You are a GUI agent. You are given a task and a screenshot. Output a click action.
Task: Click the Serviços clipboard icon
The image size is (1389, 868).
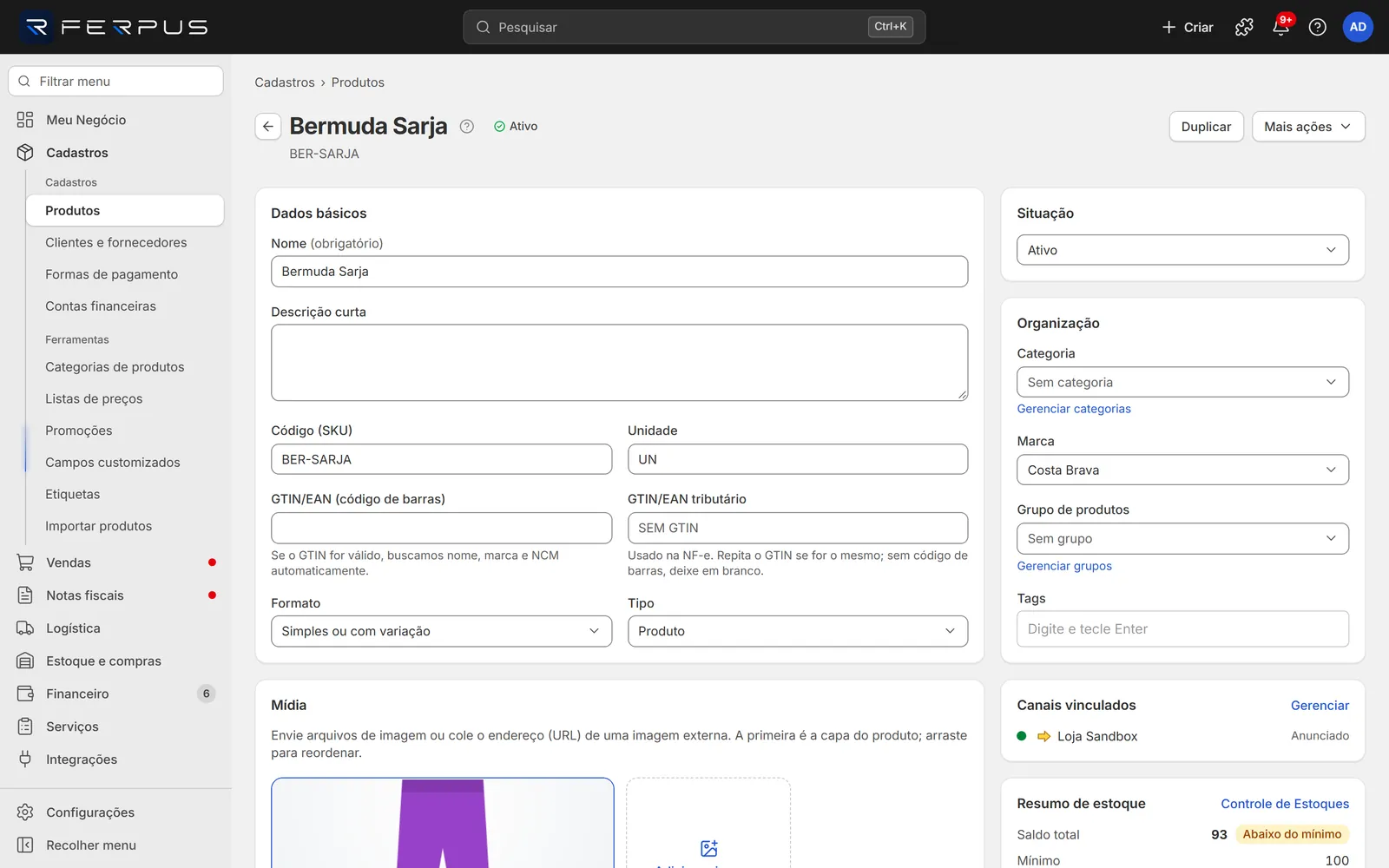25,727
